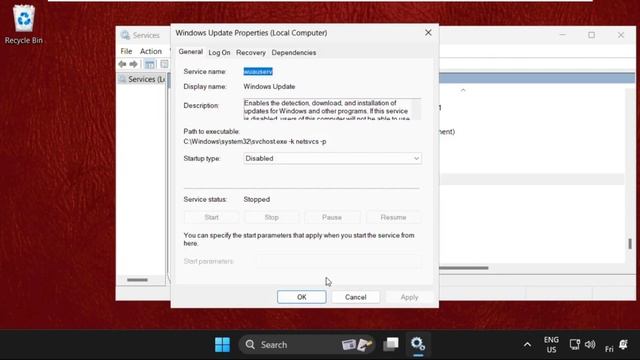
Task: Open the Action menu in Services
Action: 151,51
